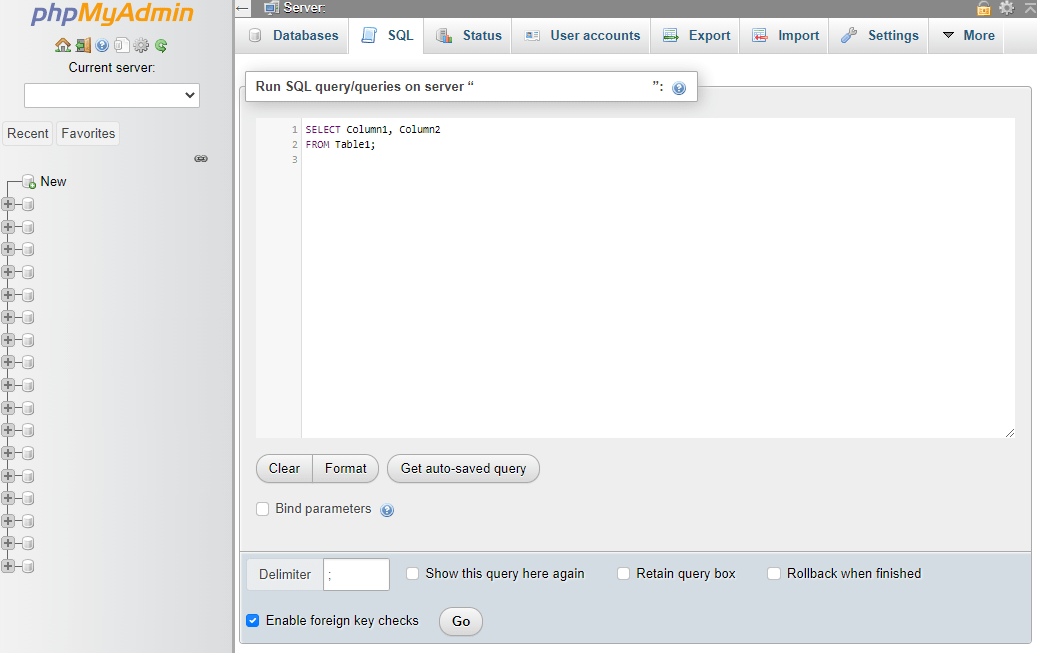Refresh the navigation panel with the green reload icon
This screenshot has height=653, width=1037.
tap(160, 45)
